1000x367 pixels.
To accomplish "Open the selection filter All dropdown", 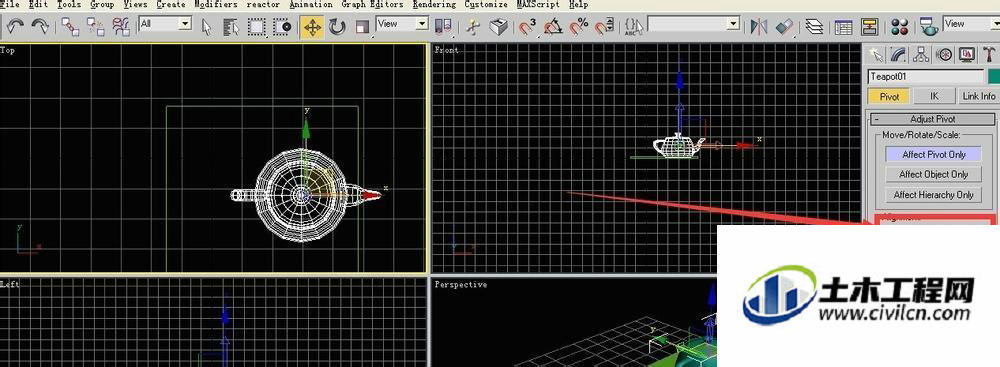I will pos(165,24).
